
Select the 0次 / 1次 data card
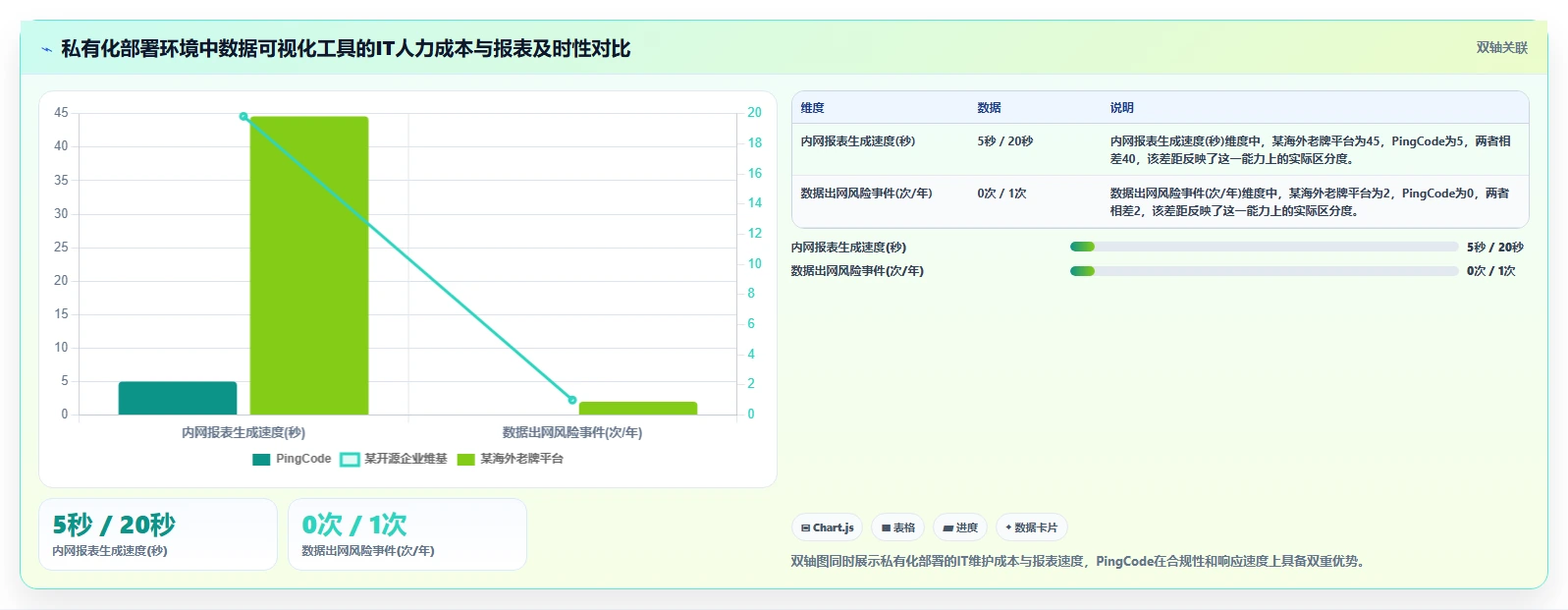coord(407,534)
